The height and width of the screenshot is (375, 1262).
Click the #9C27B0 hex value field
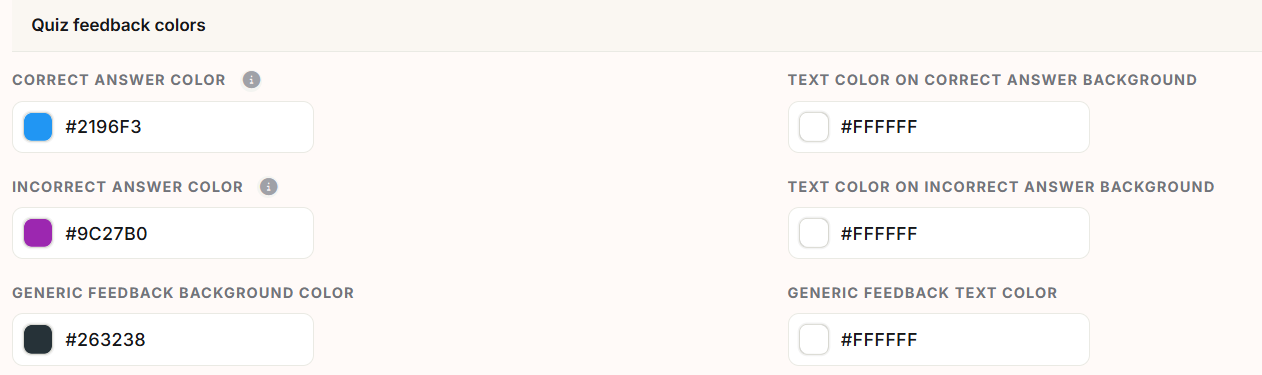[163, 233]
